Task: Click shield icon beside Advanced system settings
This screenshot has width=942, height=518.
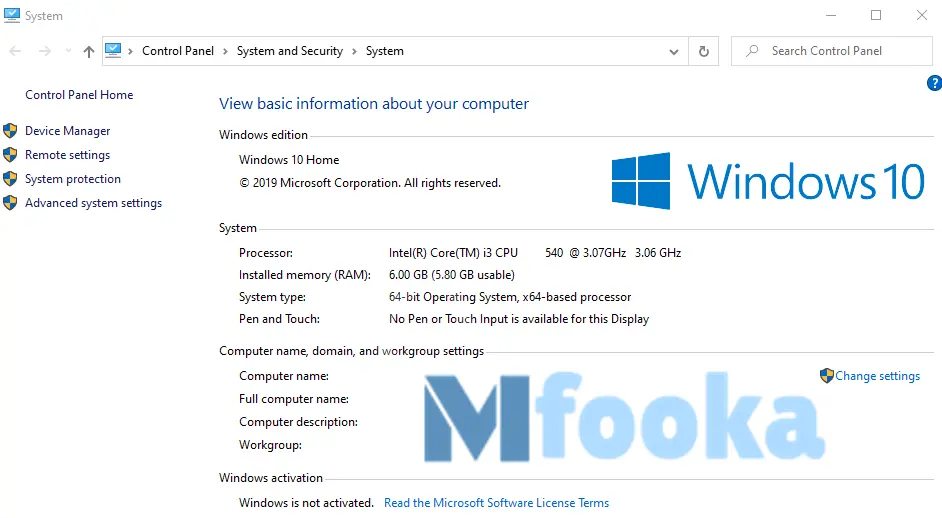Action: coord(10,203)
